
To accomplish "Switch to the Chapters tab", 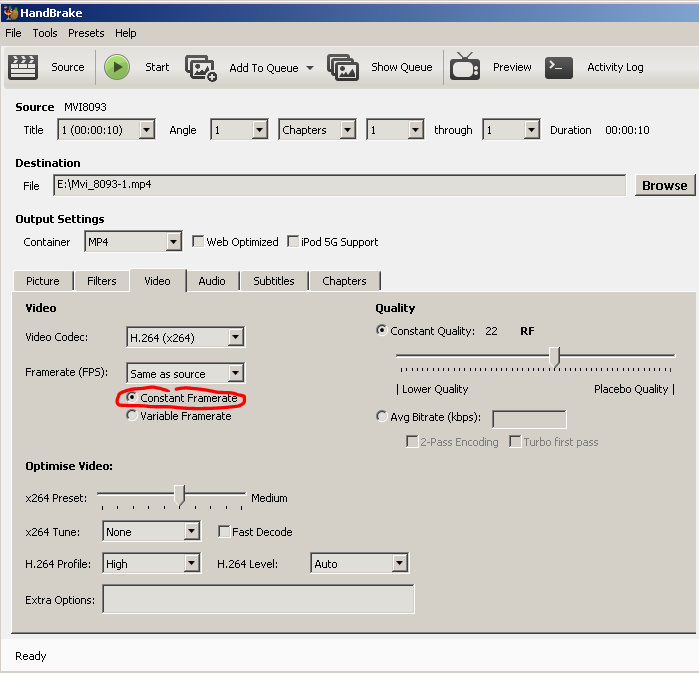I will coord(344,281).
